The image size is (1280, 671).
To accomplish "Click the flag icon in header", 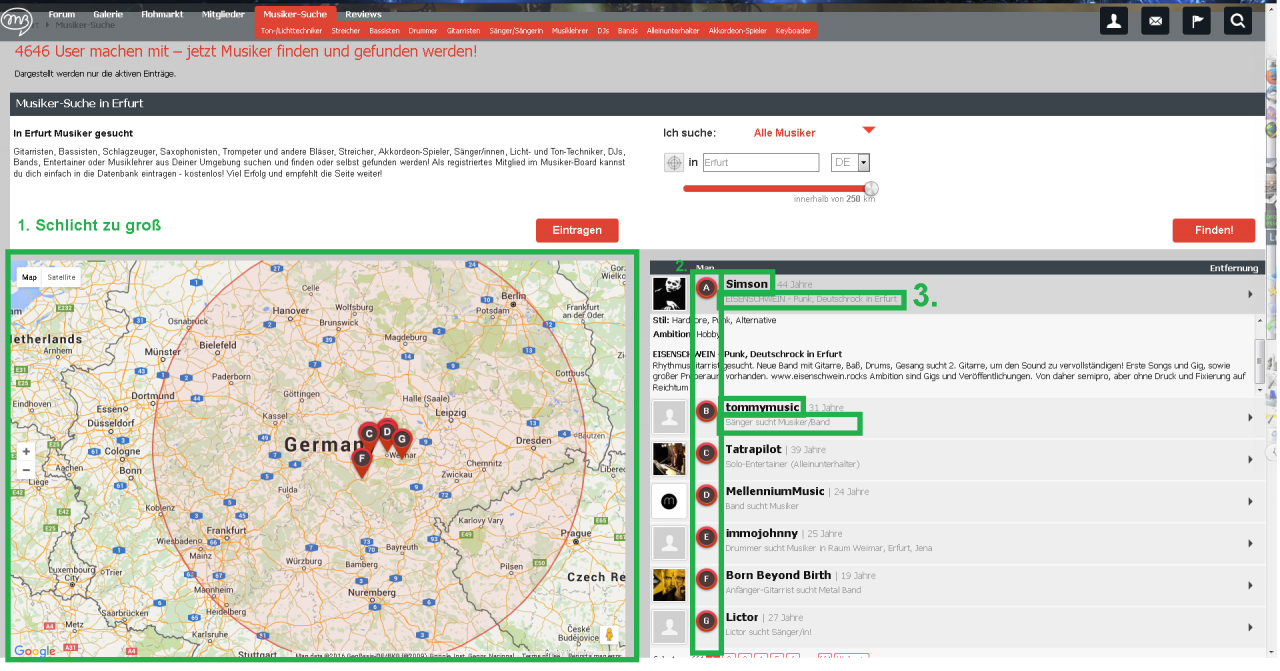I will point(1197,21).
